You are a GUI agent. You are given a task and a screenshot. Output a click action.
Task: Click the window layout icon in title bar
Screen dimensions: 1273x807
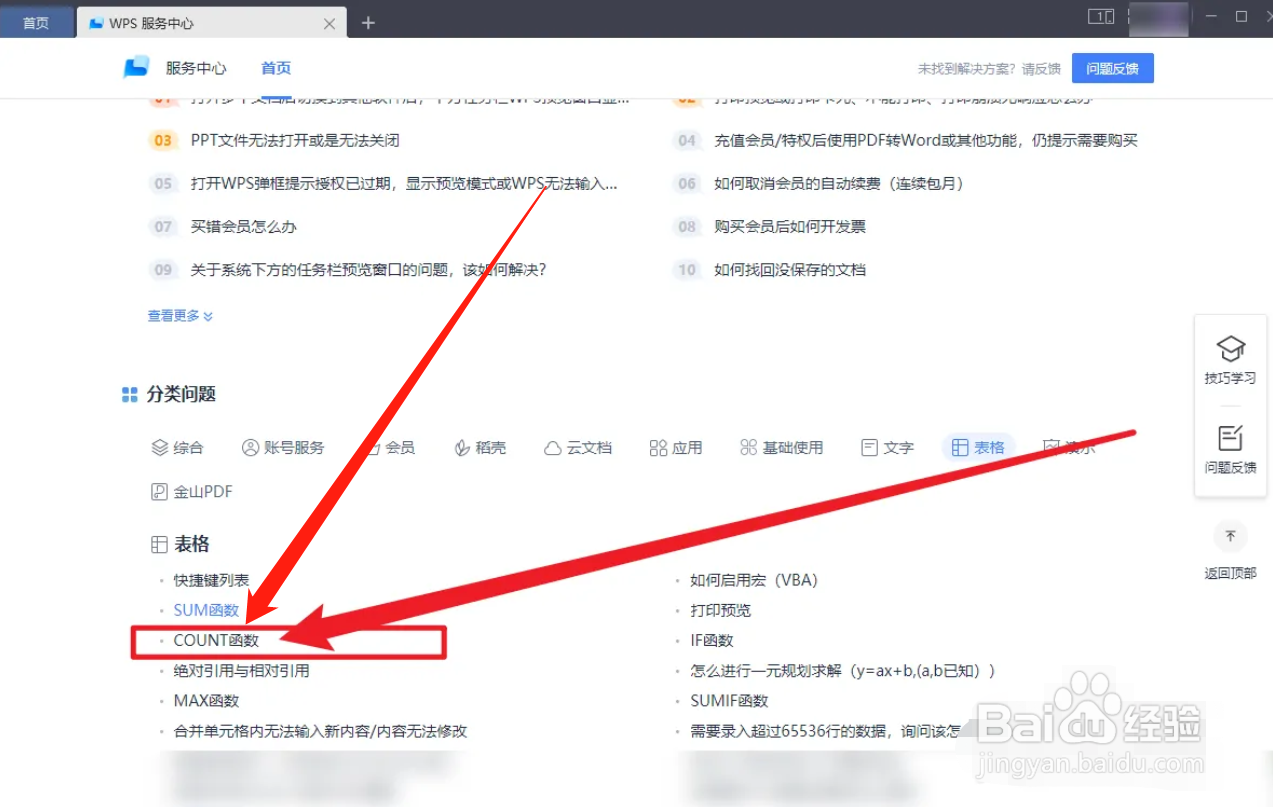1101,16
